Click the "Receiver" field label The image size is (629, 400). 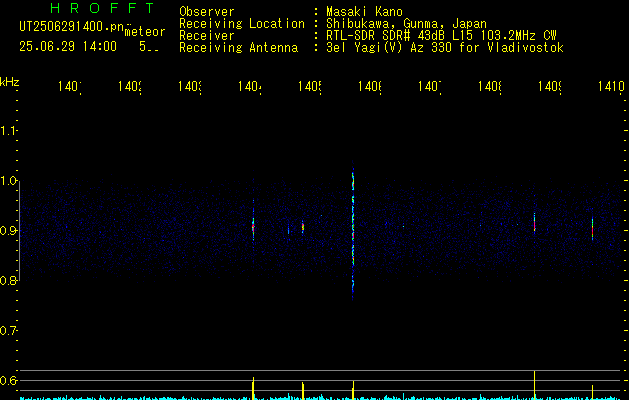[207, 36]
